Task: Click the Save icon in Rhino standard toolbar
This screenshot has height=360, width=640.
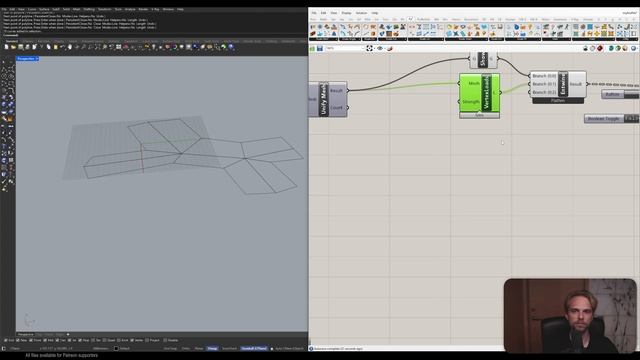Action: click(20, 47)
